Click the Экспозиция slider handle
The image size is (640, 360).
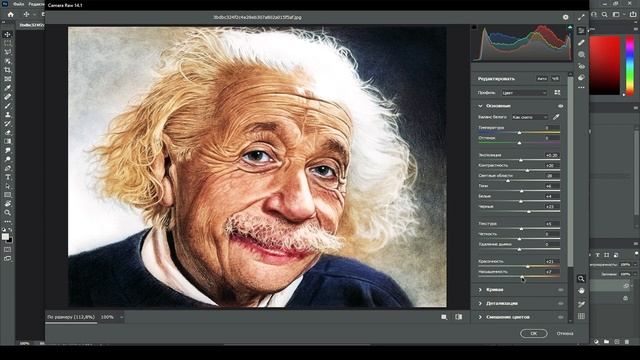(x=520, y=160)
